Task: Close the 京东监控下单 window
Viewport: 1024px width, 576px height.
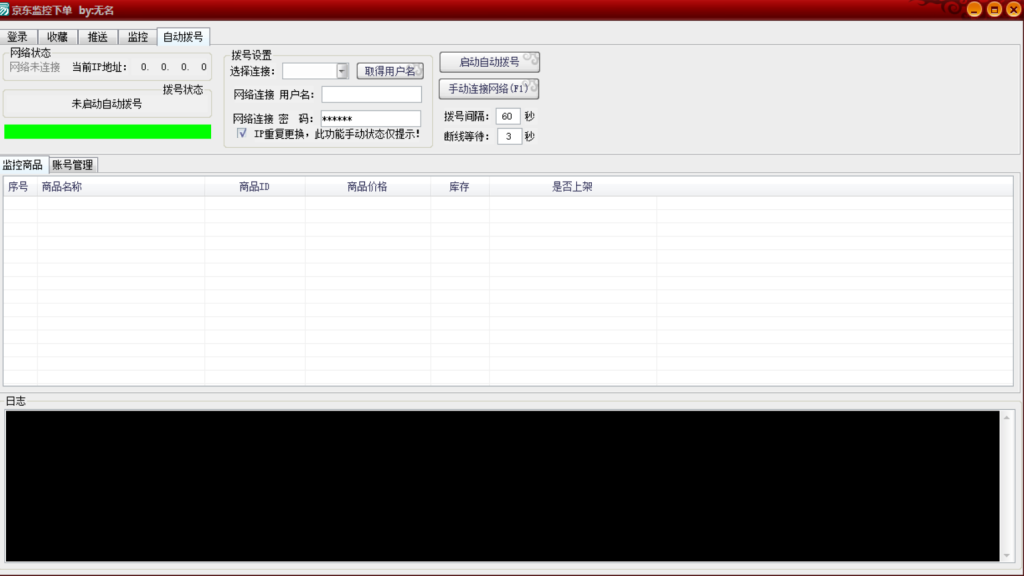Action: 1013,9
